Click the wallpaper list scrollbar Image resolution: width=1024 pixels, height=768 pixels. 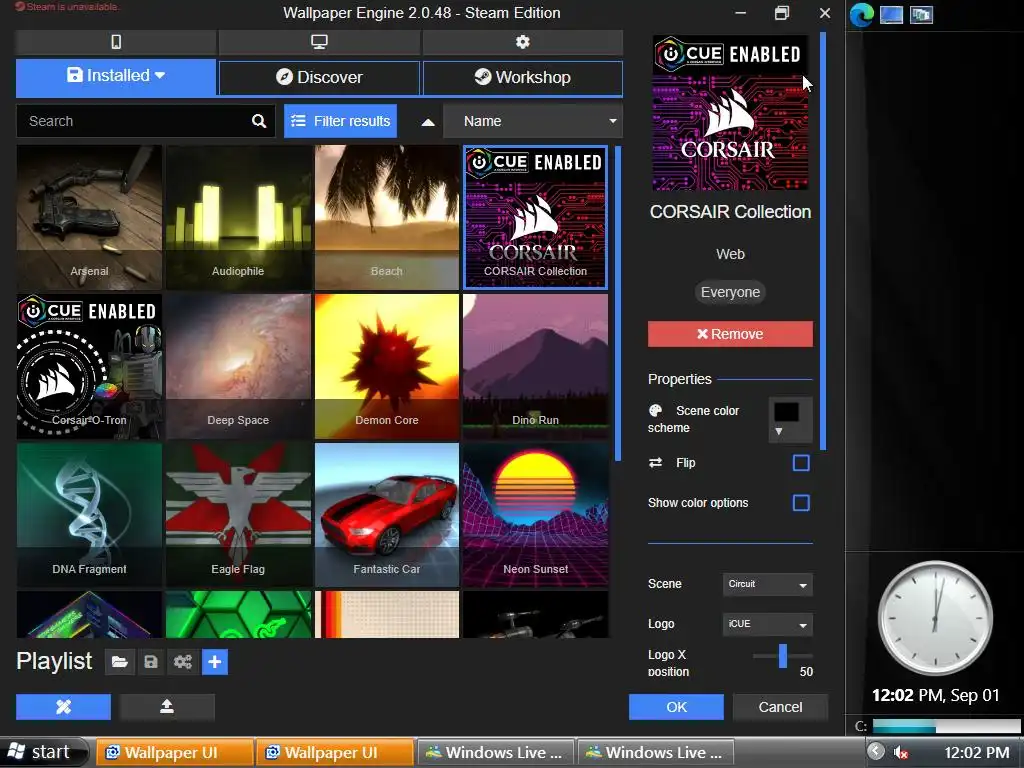tap(618, 304)
